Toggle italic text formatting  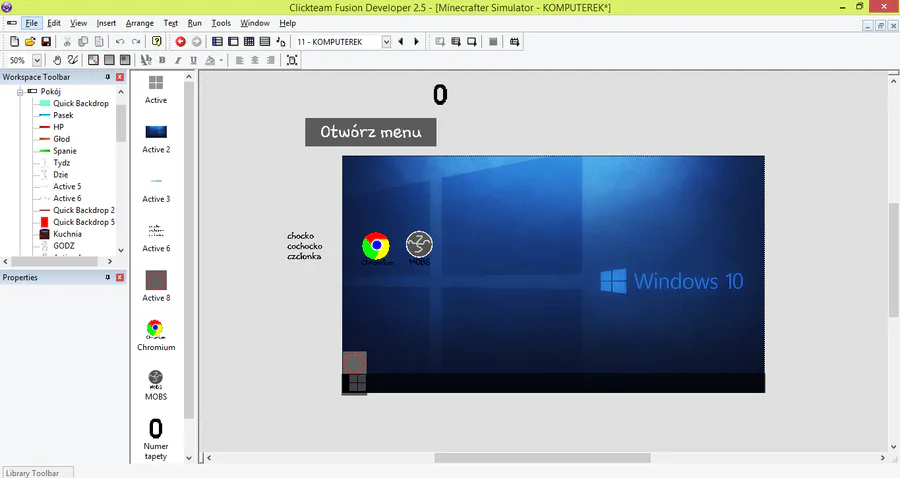178,60
